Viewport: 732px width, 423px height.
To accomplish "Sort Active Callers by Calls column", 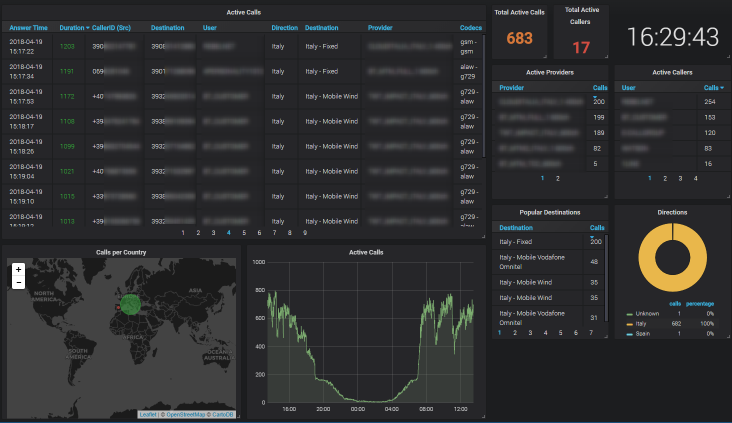I will (714, 88).
